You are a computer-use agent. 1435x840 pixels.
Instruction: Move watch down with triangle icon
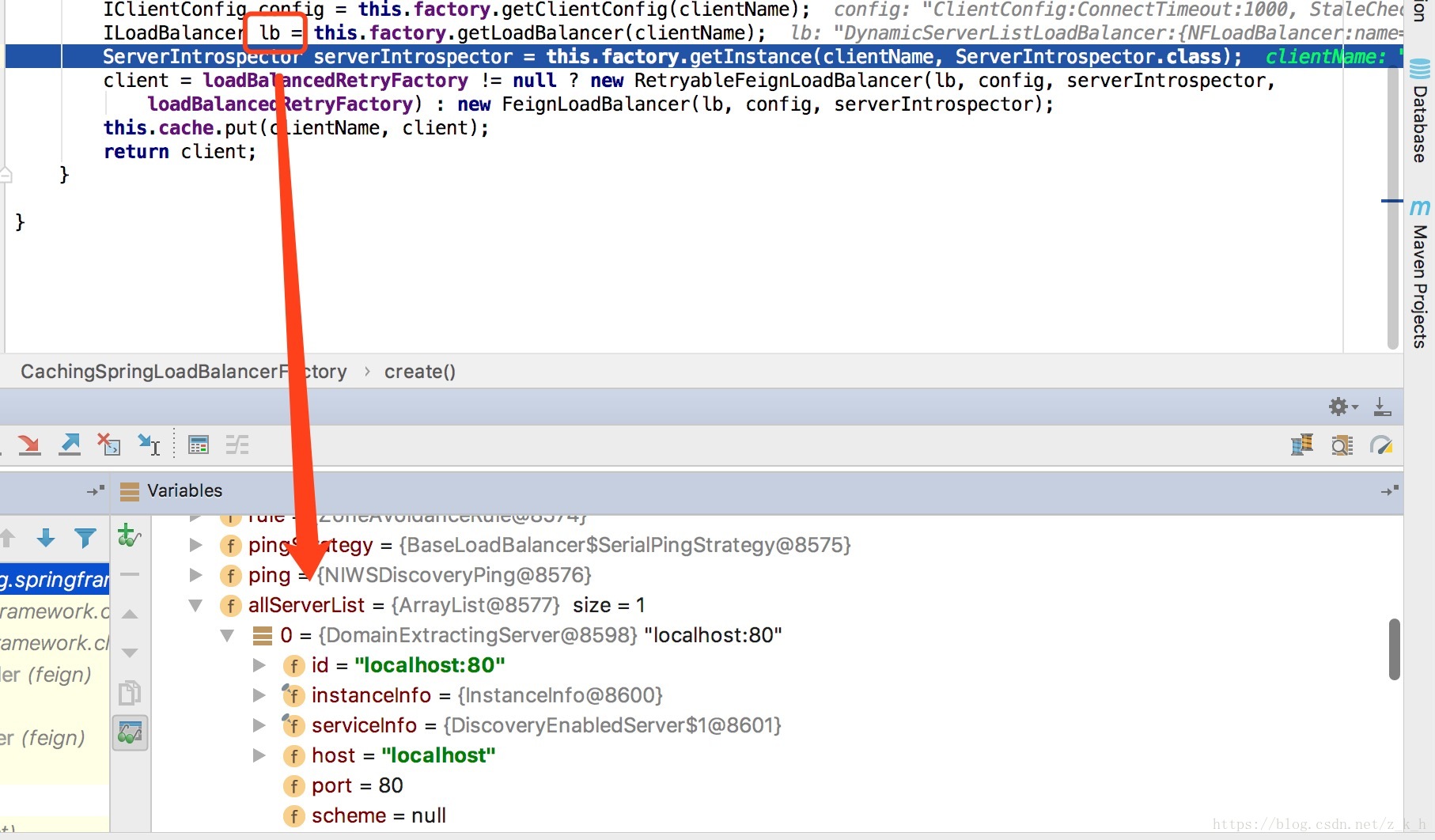[130, 653]
